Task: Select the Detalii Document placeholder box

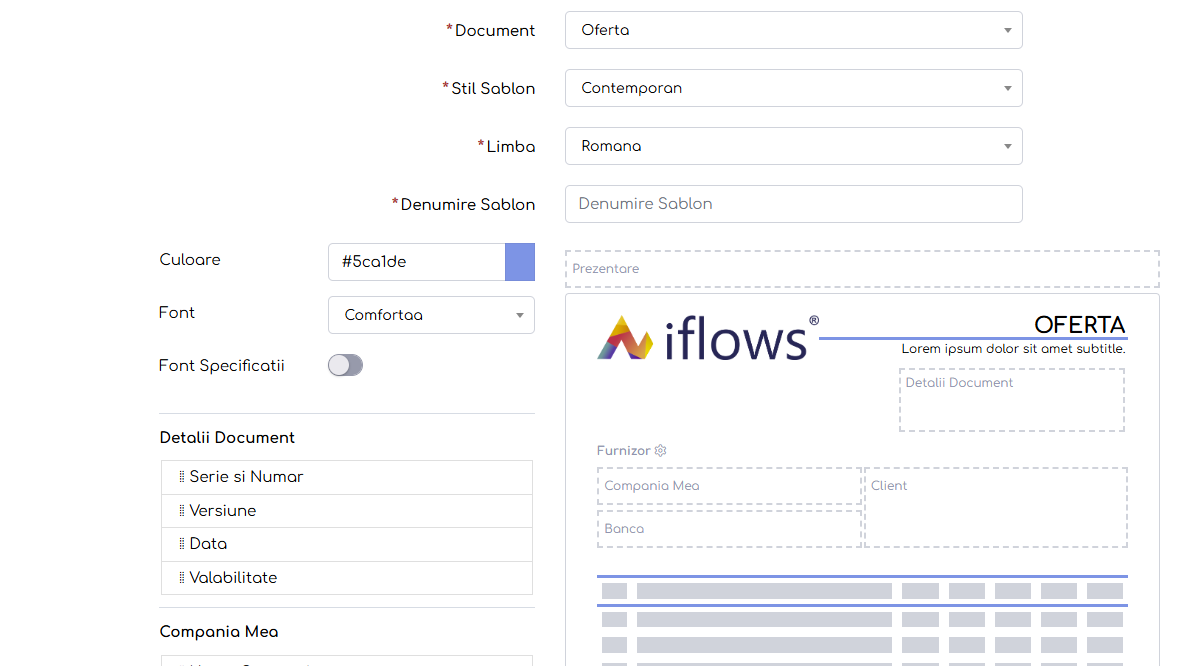Action: coord(1011,400)
